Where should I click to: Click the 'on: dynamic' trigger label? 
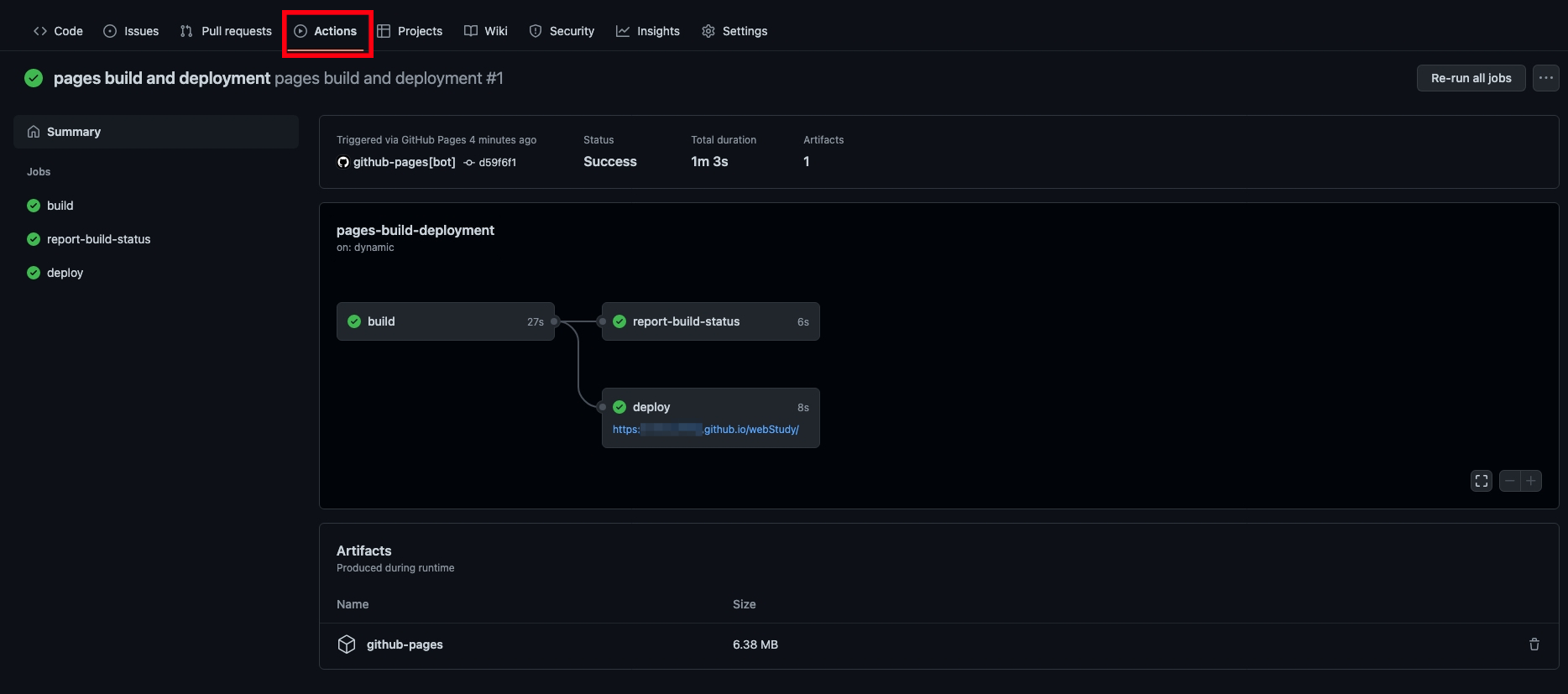pyautogui.click(x=365, y=248)
